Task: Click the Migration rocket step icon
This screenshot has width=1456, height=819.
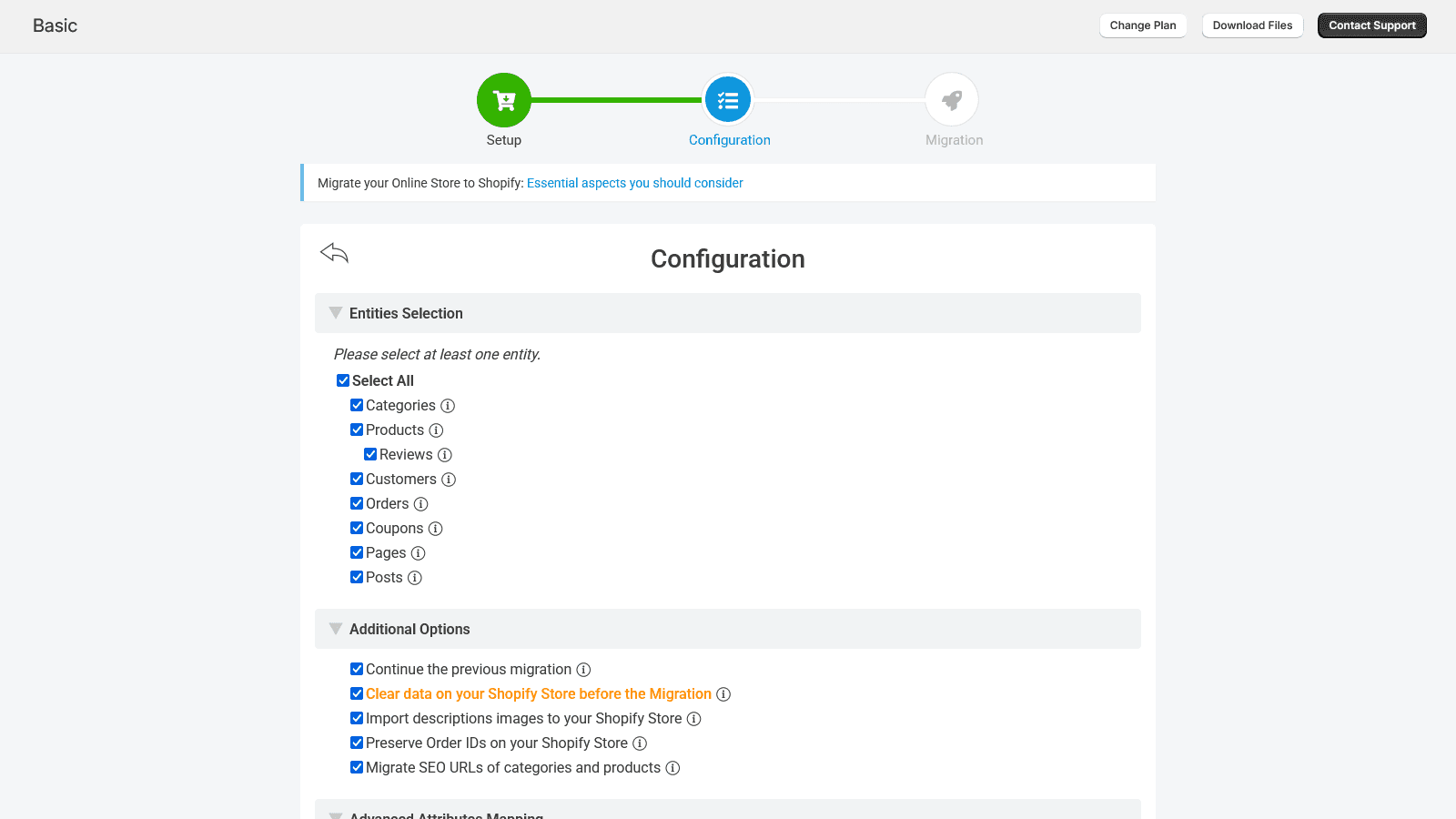Action: pyautogui.click(x=952, y=100)
